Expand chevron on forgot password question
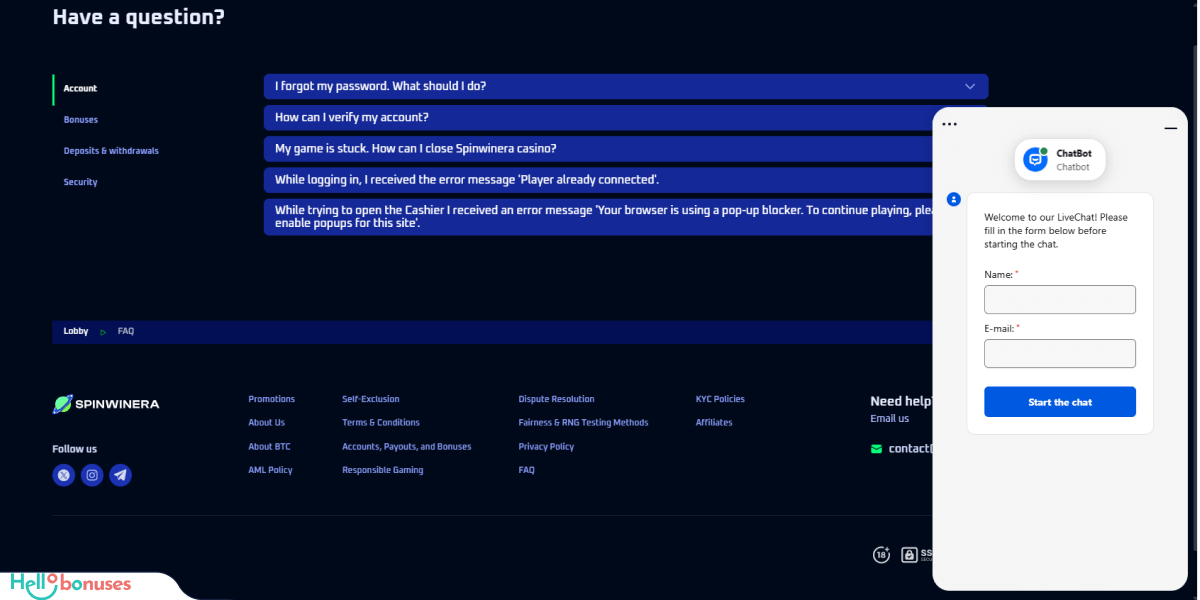The width and height of the screenshot is (1200, 600). (970, 86)
